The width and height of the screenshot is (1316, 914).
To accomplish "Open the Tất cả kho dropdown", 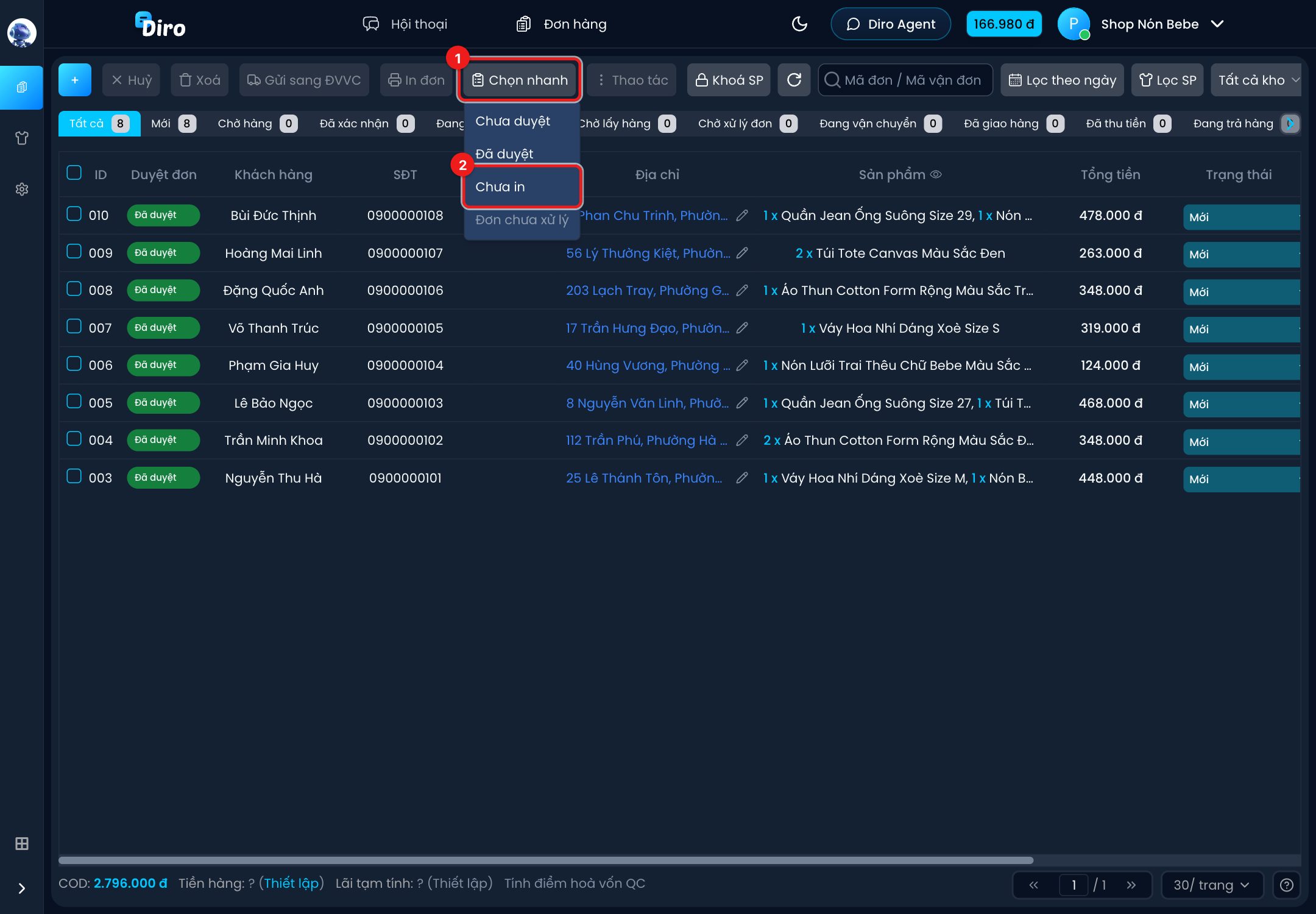I will tap(1256, 80).
